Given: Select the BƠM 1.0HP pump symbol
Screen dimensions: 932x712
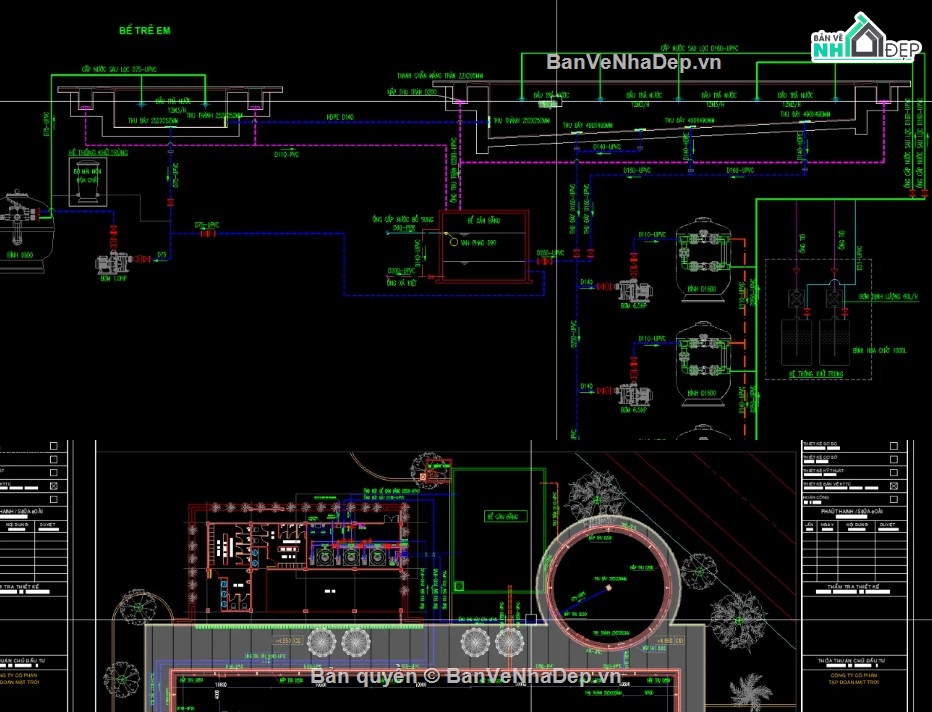Looking at the screenshot, I should (114, 263).
